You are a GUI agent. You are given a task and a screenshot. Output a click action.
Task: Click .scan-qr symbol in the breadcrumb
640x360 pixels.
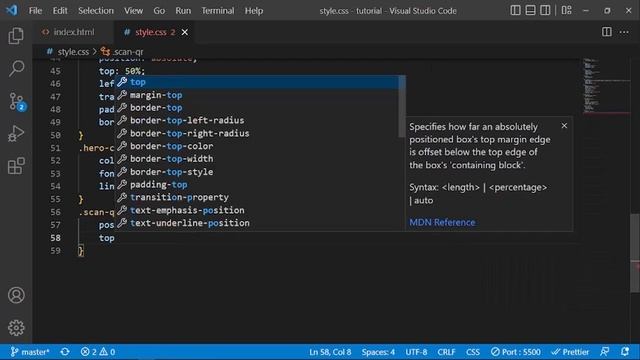122,52
